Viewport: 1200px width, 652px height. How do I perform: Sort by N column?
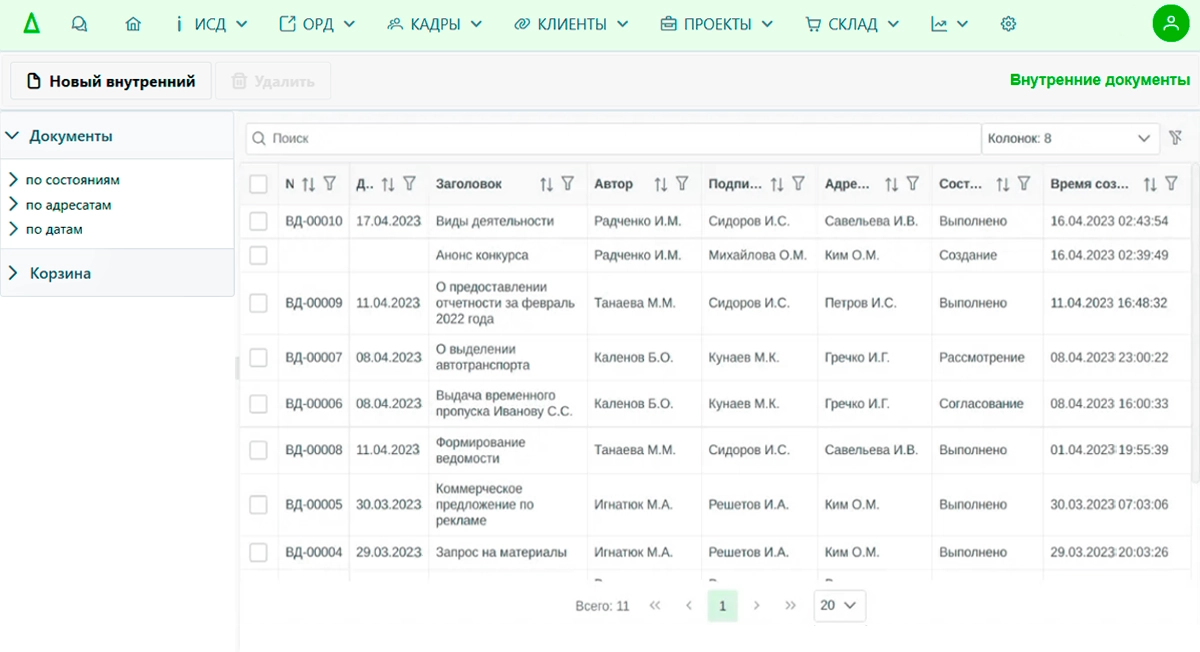(x=308, y=184)
